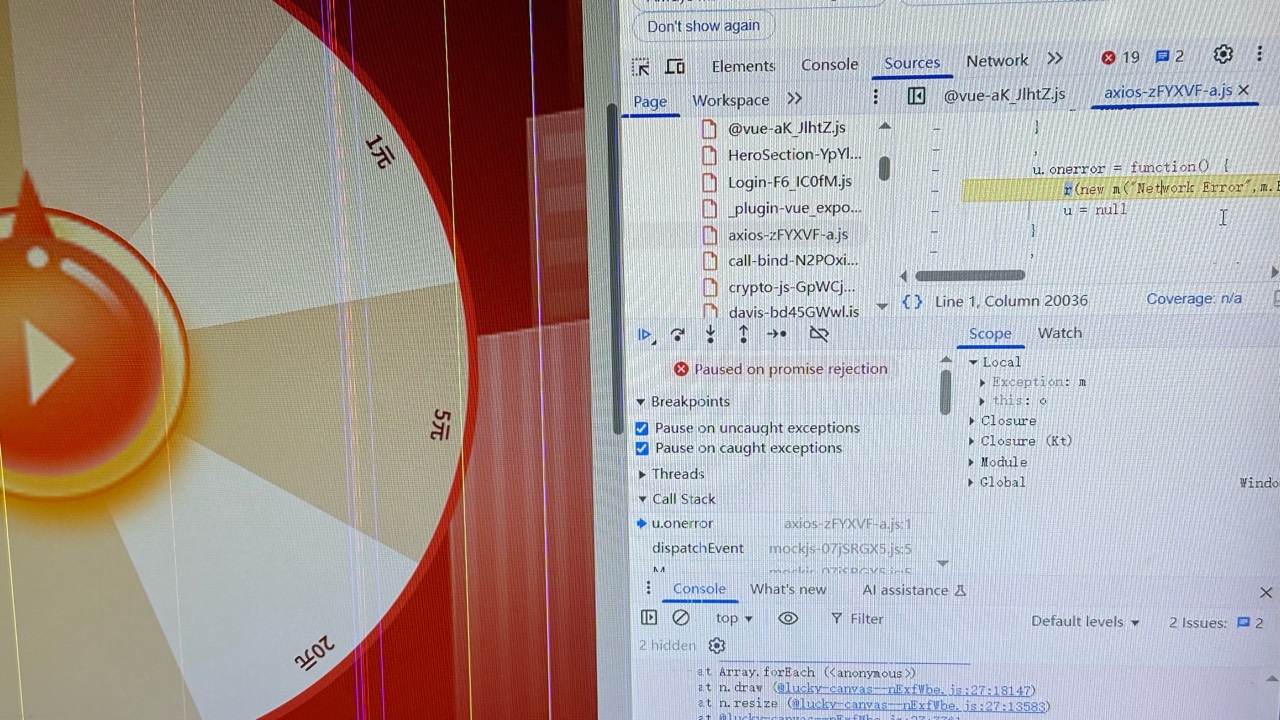Switch to the Console top tab
The image size is (1280, 720).
829,64
